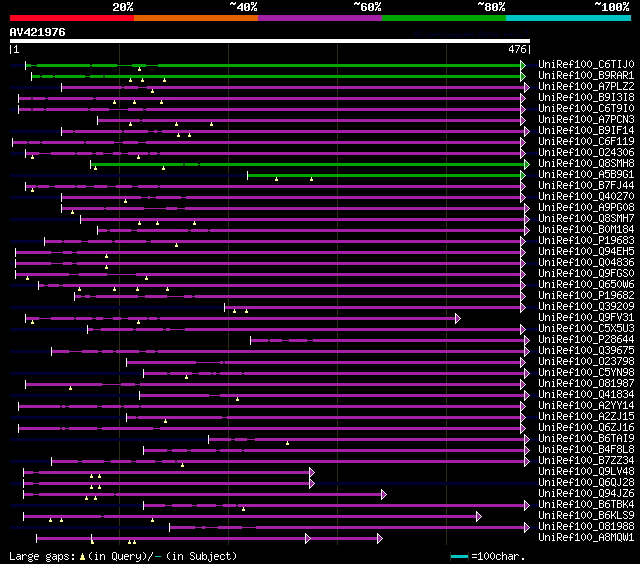The image size is (640, 564).
Task: Select the UniRef100_B9I3I8 label
Action: click(586, 98)
